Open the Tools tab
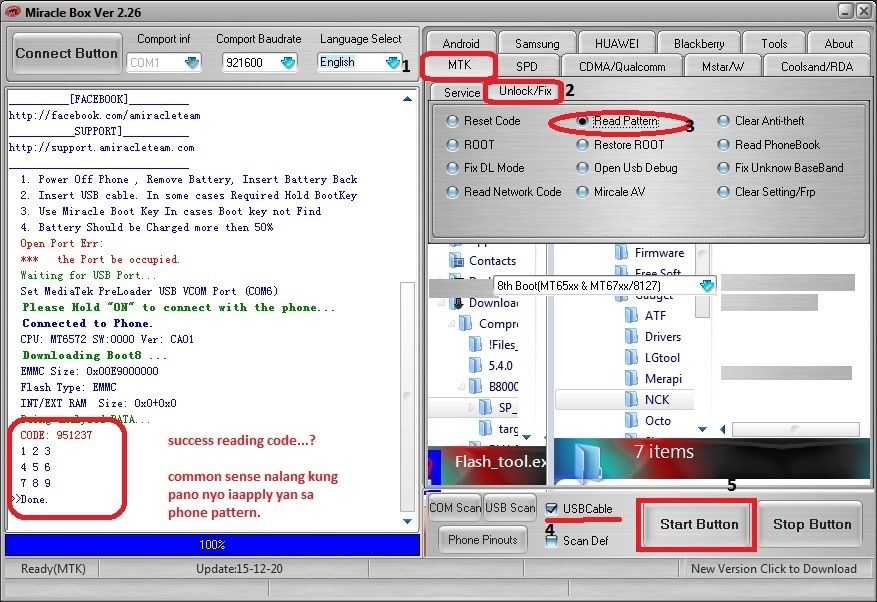877x602 pixels. (x=774, y=43)
